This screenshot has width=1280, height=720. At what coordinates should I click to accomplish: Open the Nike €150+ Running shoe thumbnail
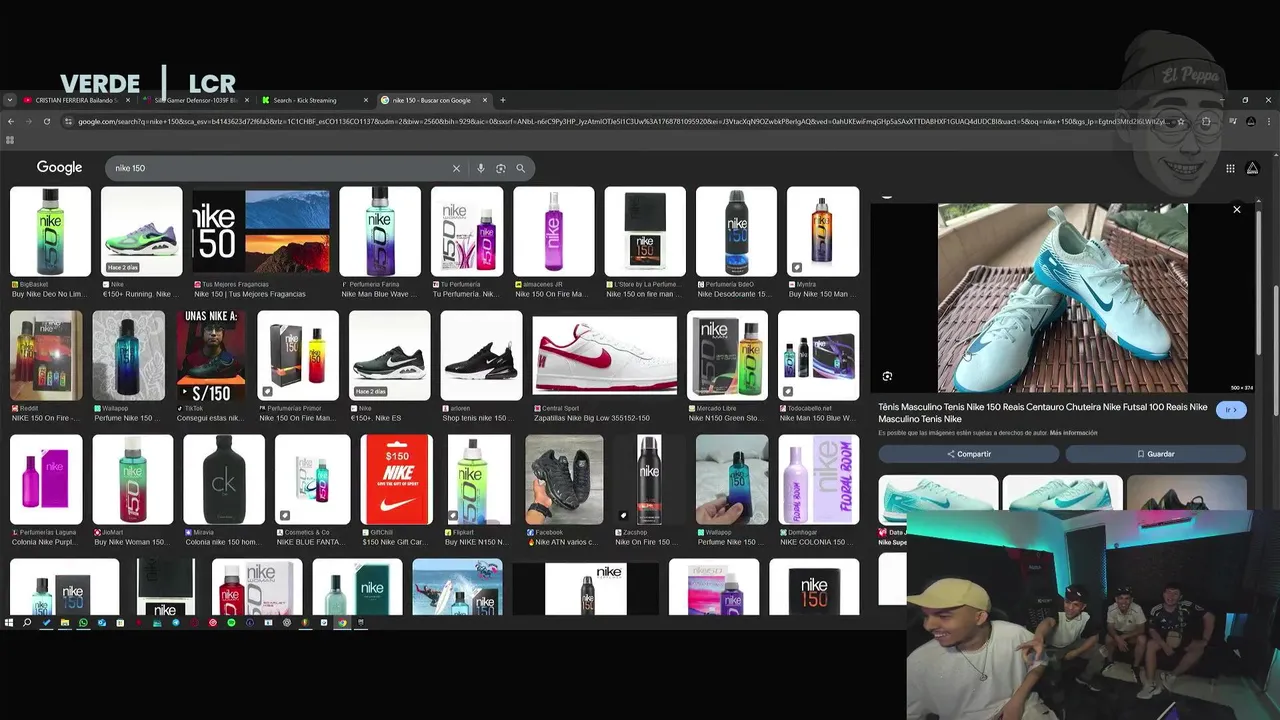(x=142, y=232)
